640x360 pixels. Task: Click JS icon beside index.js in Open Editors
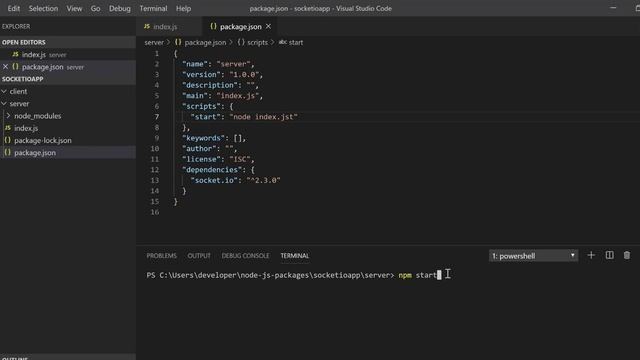(16, 54)
